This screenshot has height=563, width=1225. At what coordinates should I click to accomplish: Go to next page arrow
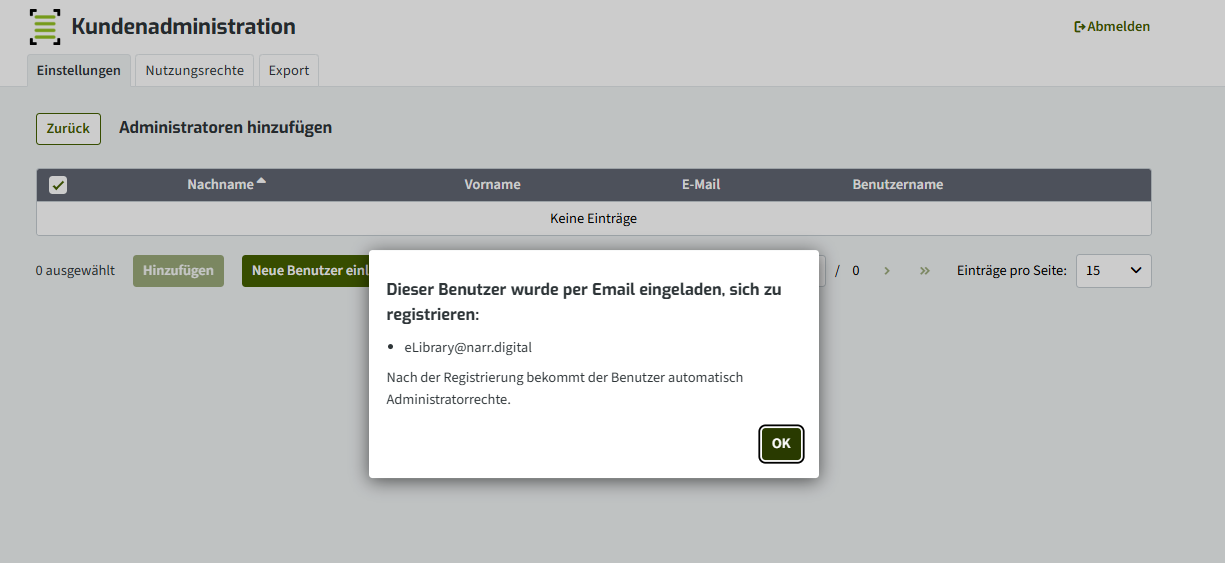887,270
